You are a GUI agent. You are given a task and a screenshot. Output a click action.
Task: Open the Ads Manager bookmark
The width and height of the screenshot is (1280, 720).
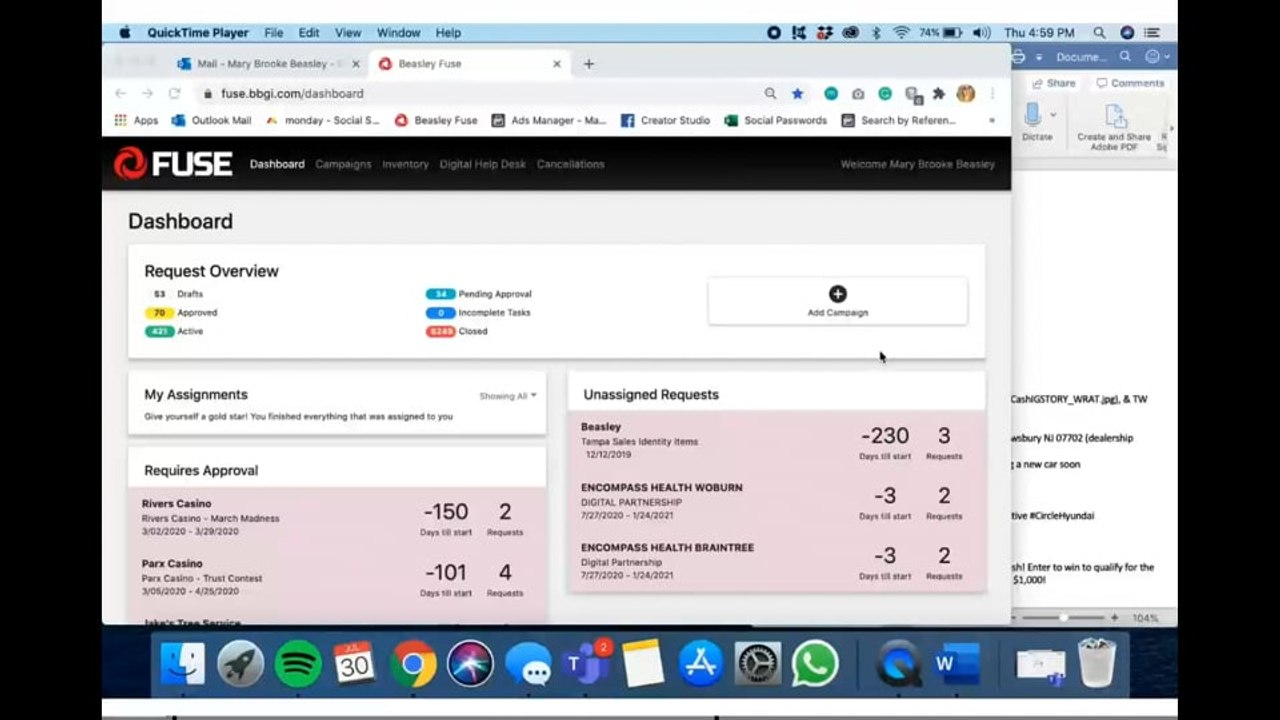(x=549, y=120)
